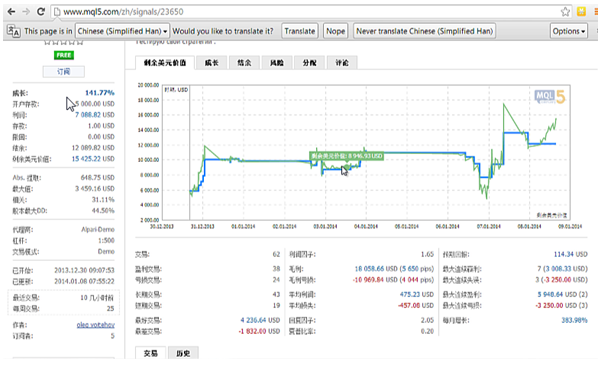
Task: Click the equity value 15 425.22 USD
Action: tap(93, 159)
